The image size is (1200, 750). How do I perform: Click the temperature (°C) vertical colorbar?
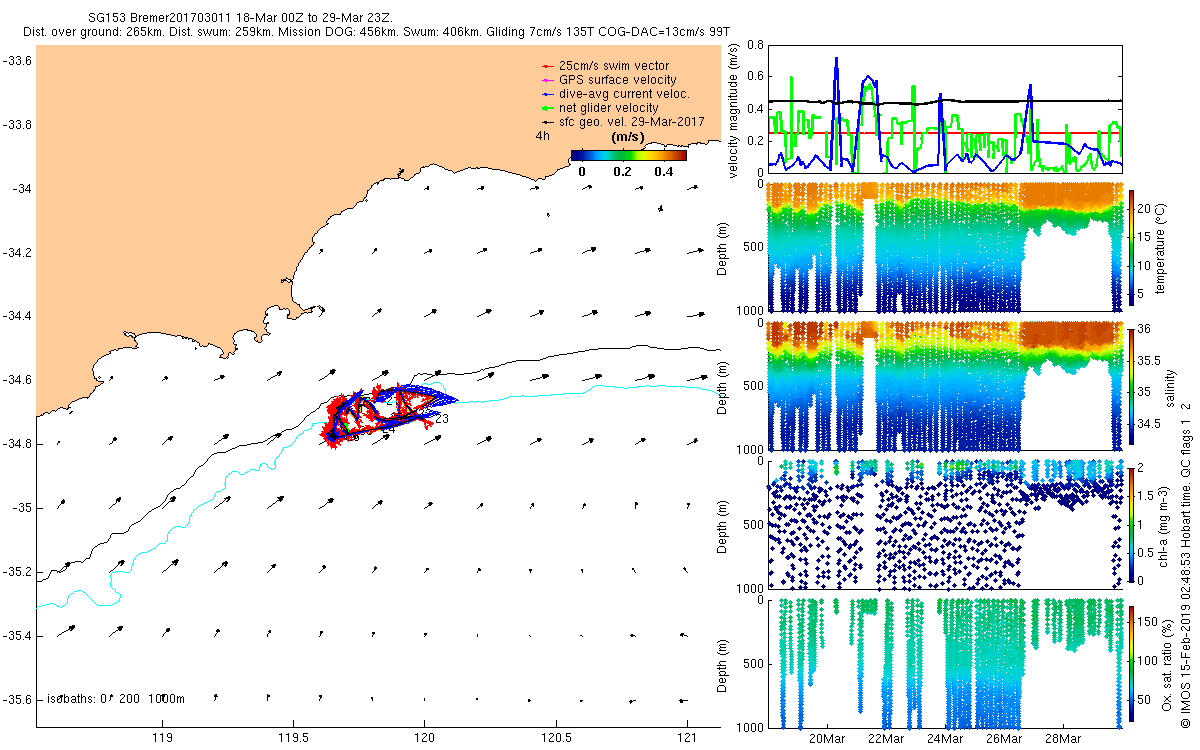coord(1132,246)
